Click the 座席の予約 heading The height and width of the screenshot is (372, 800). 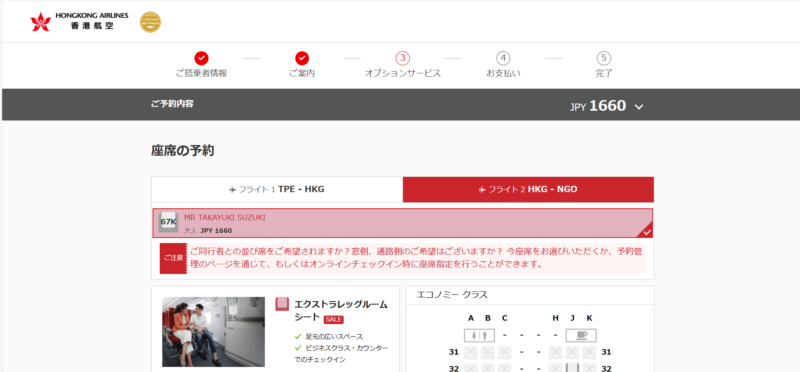(183, 151)
